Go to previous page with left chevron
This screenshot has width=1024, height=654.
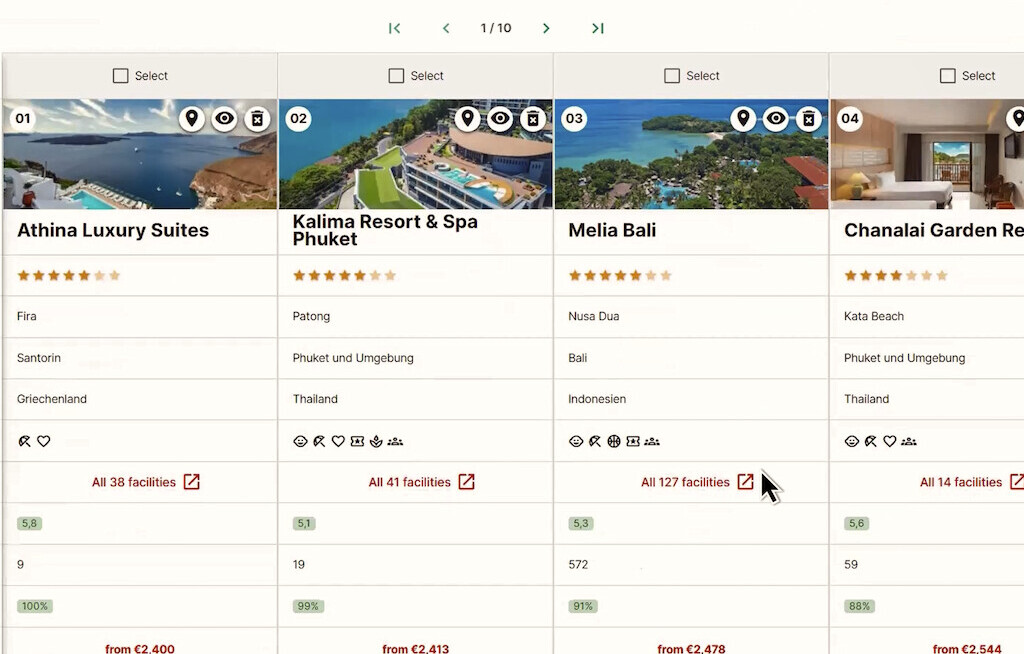pos(446,28)
